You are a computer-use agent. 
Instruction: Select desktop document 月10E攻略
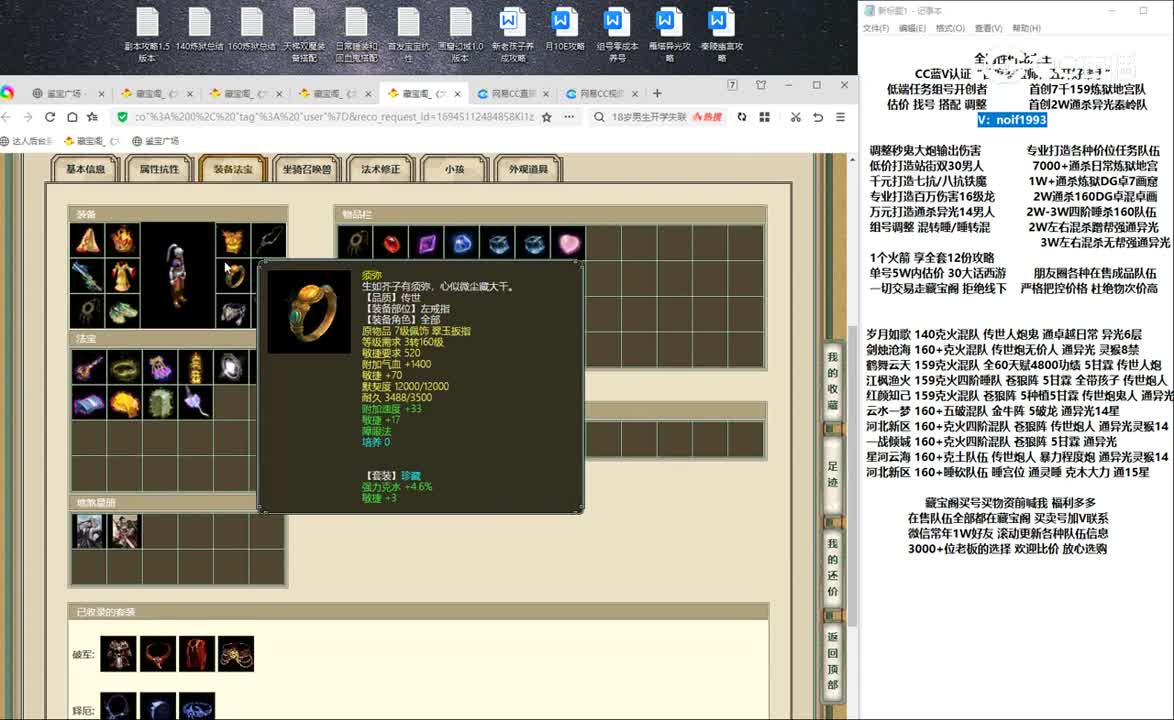(564, 30)
